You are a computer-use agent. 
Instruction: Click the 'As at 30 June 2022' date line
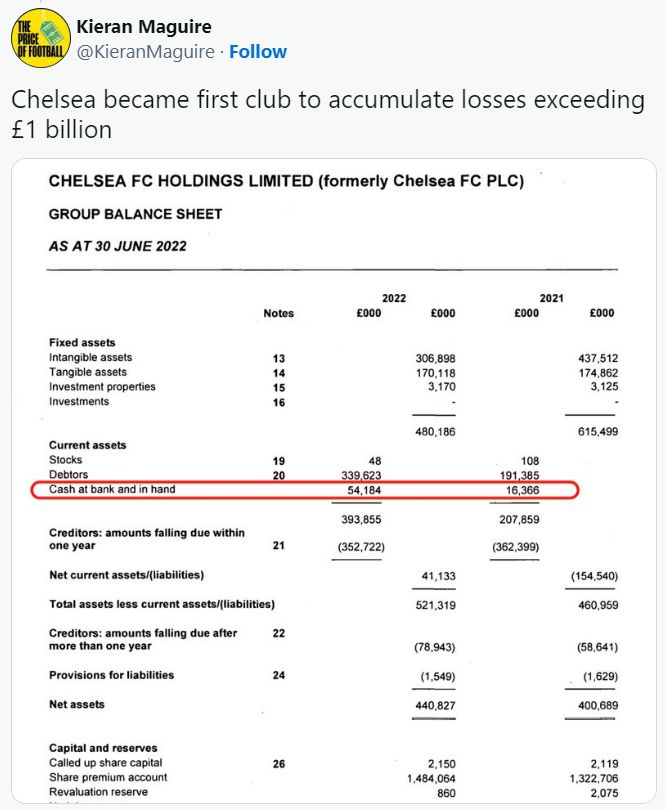(118, 245)
